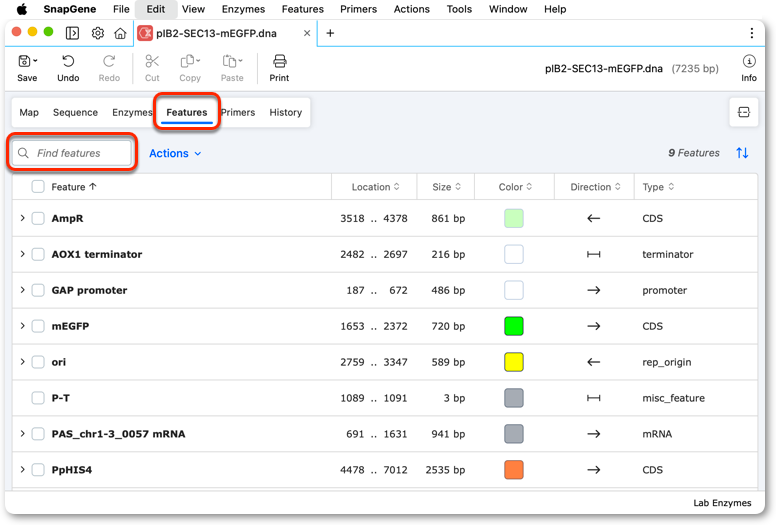The image size is (776, 525).
Task: Check the ori feature checkbox
Action: [38, 362]
